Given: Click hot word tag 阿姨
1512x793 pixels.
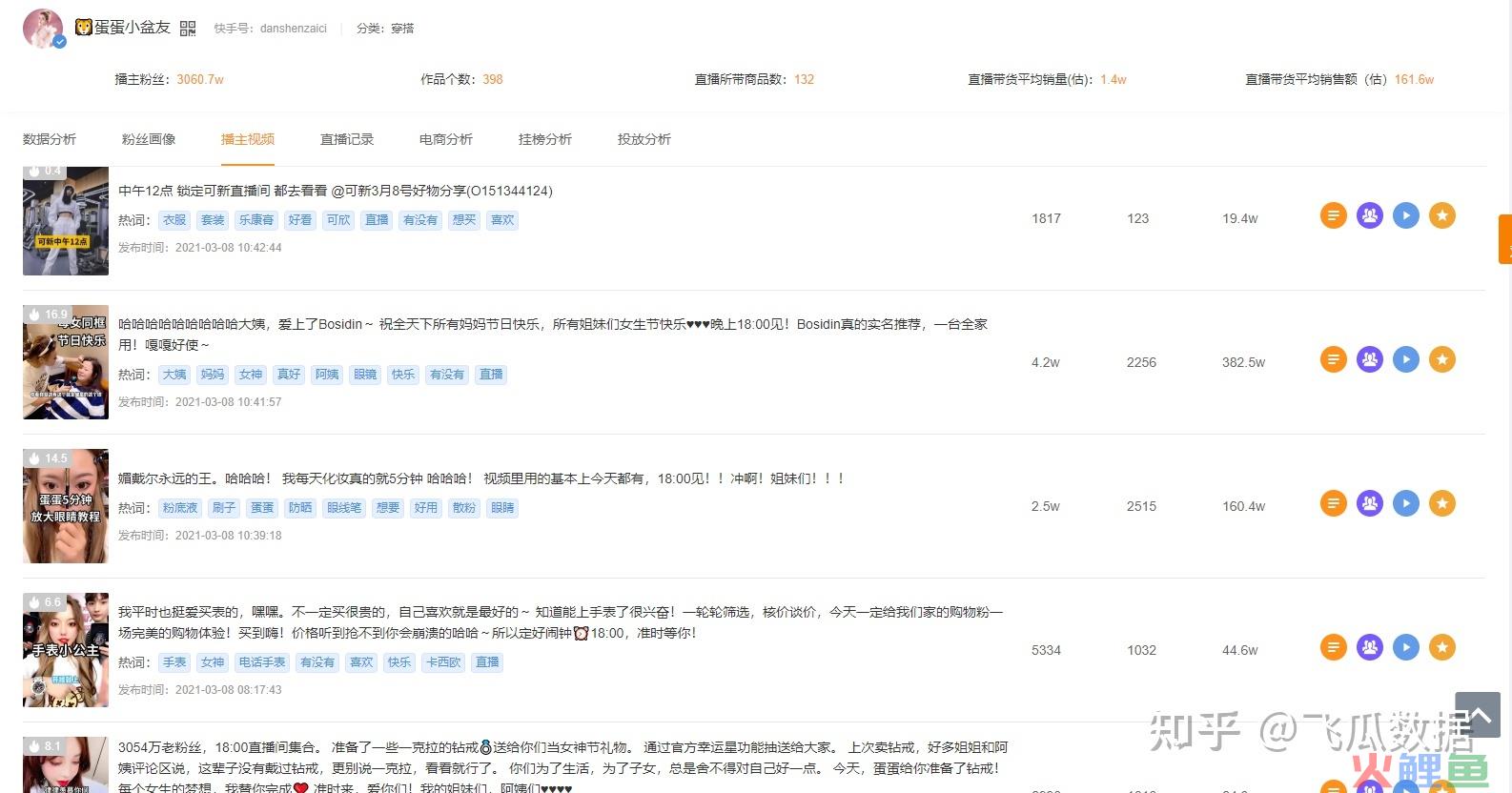Looking at the screenshot, I should pyautogui.click(x=327, y=375).
